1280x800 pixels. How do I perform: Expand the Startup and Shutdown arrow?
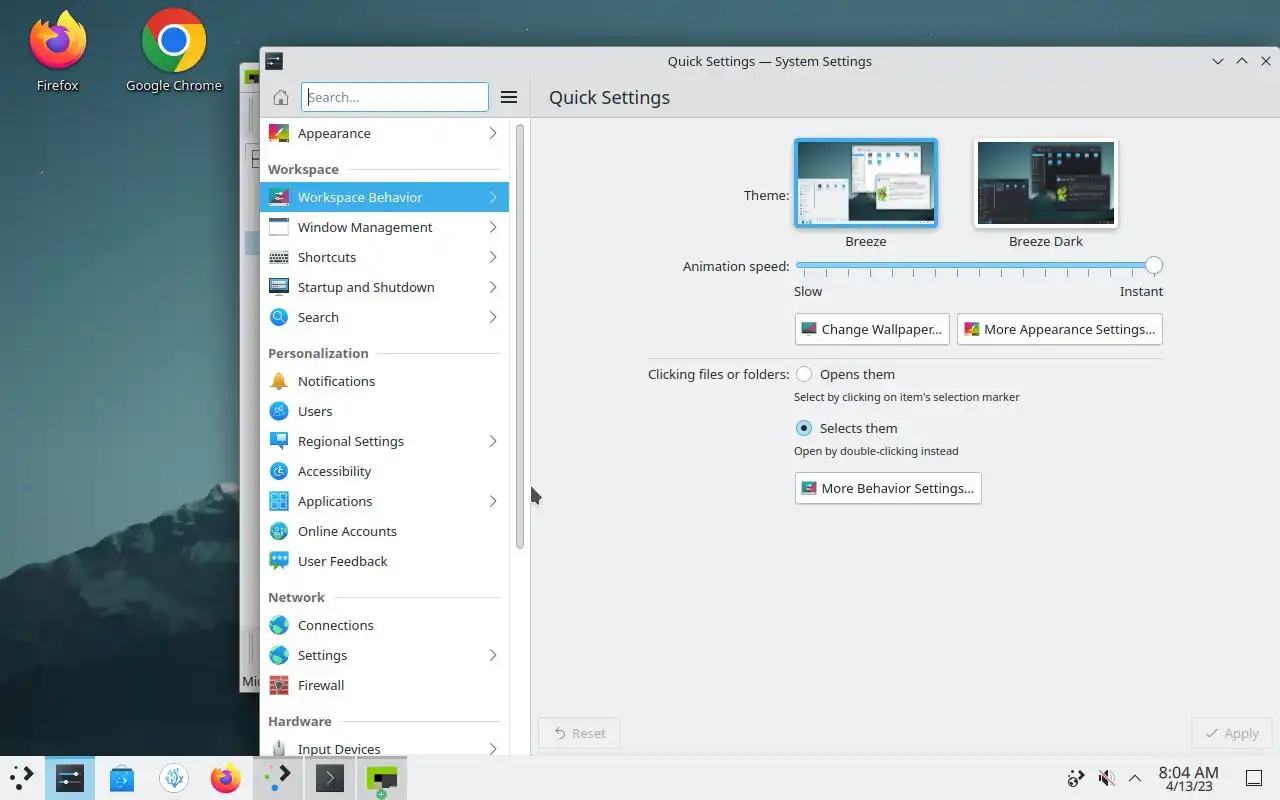click(x=493, y=287)
